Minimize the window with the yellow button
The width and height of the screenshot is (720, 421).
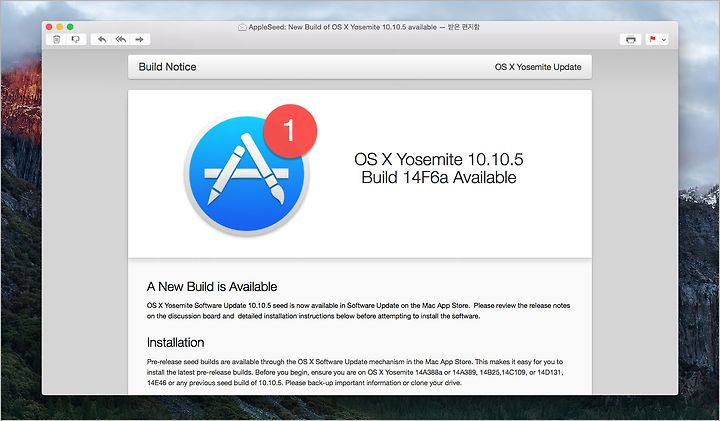(x=60, y=27)
